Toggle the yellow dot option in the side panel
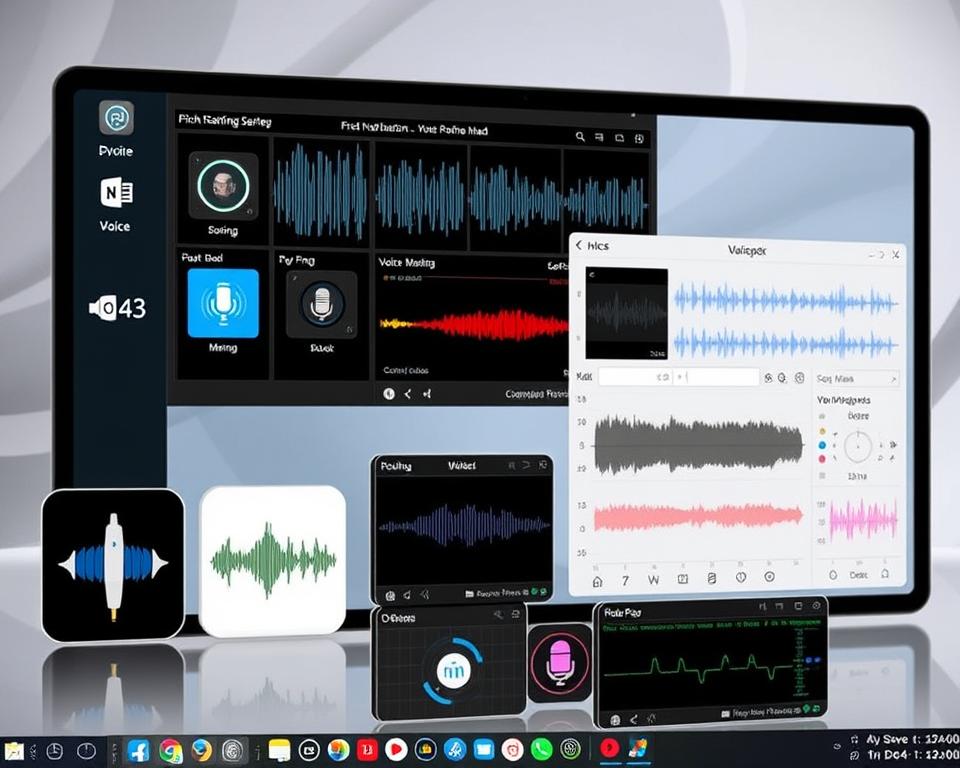The width and height of the screenshot is (960, 768). (822, 431)
